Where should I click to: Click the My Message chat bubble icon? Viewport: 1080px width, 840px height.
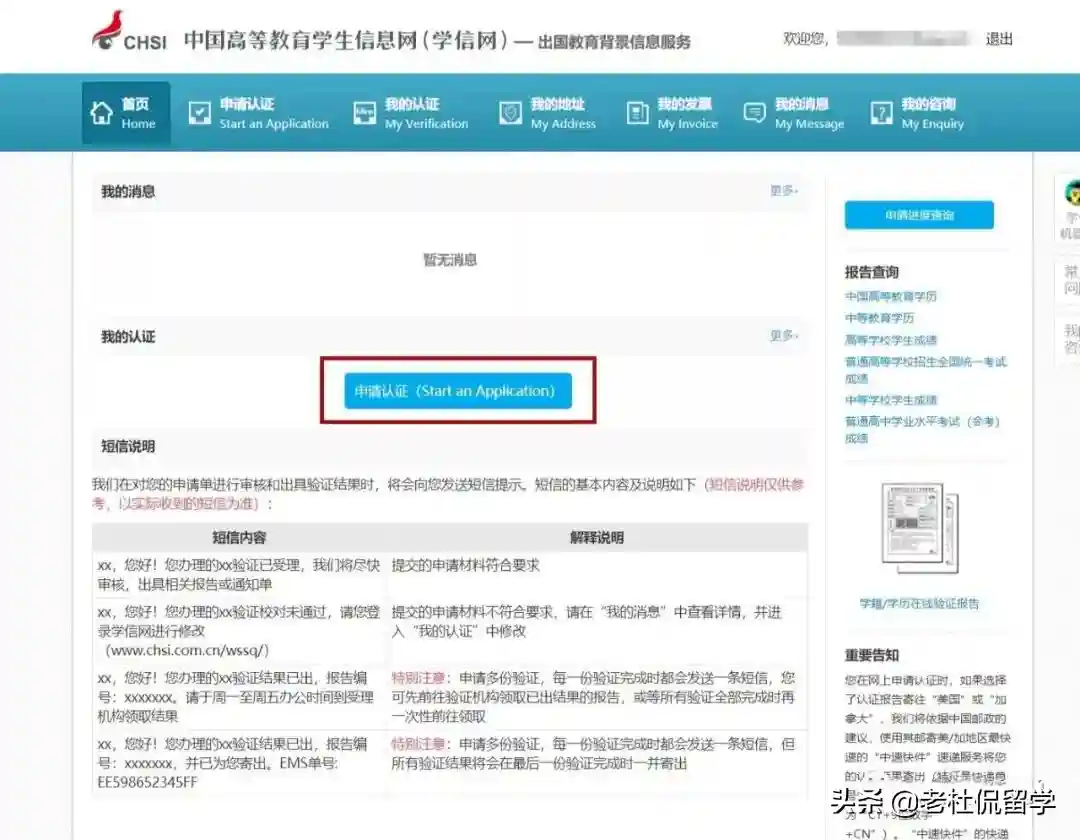click(755, 113)
